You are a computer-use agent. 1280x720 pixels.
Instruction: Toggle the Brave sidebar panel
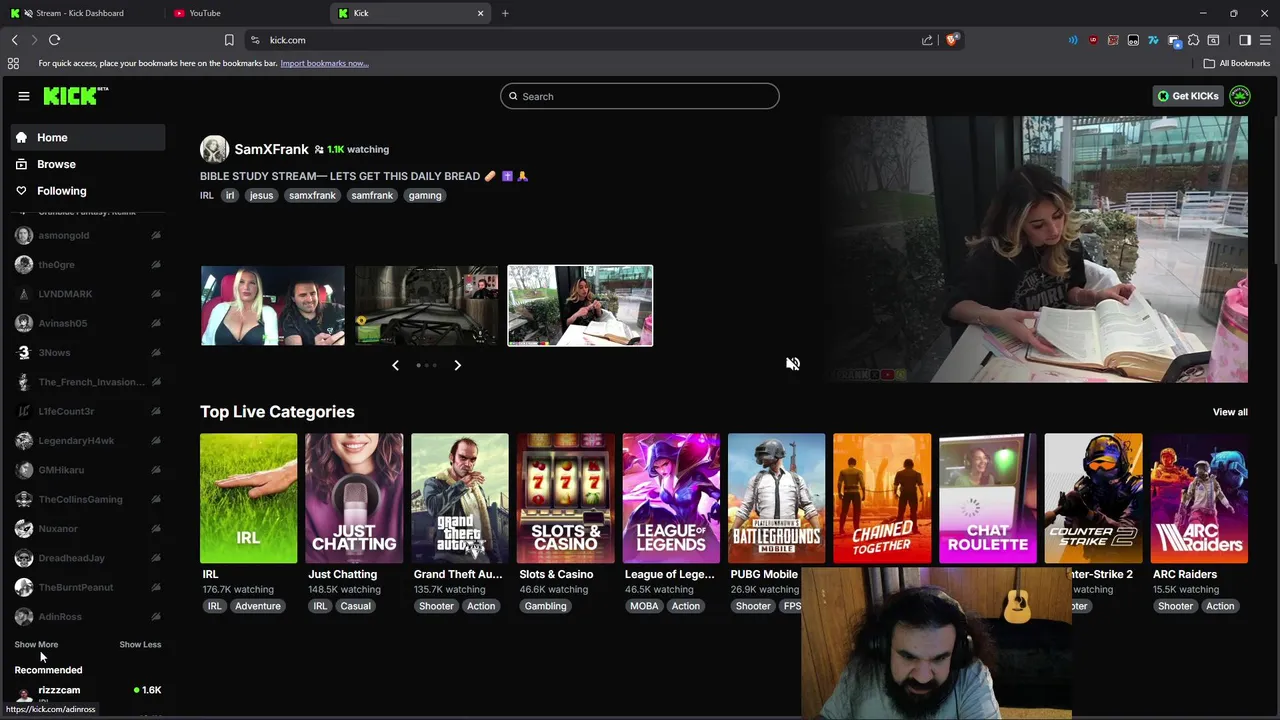(1245, 40)
